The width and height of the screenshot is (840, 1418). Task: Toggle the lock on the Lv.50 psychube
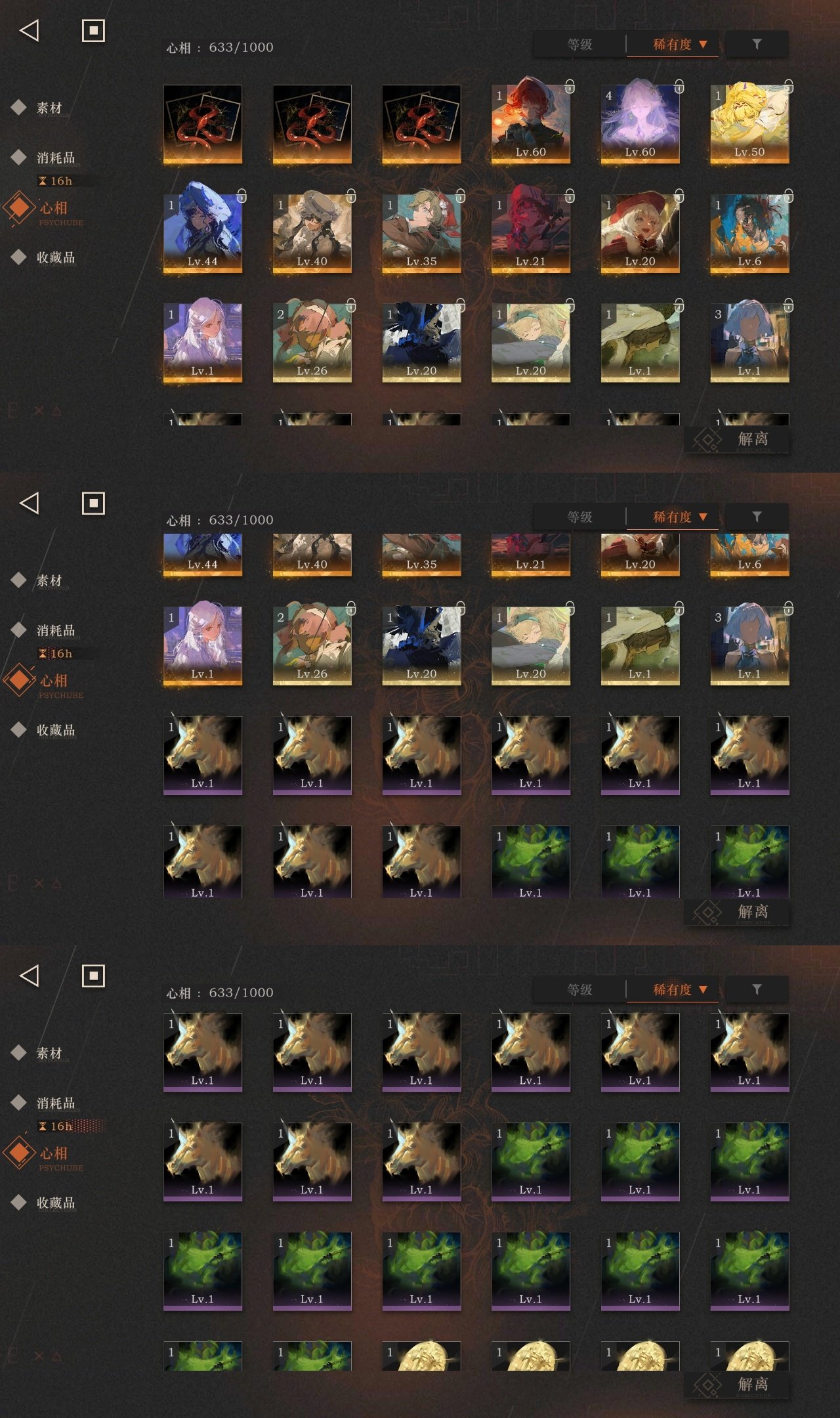pos(788,86)
